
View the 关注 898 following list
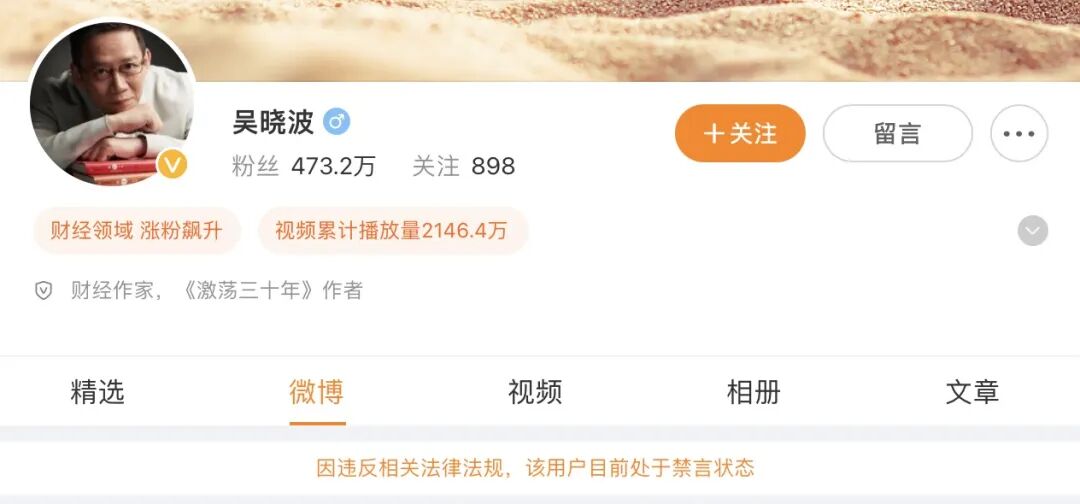464,167
